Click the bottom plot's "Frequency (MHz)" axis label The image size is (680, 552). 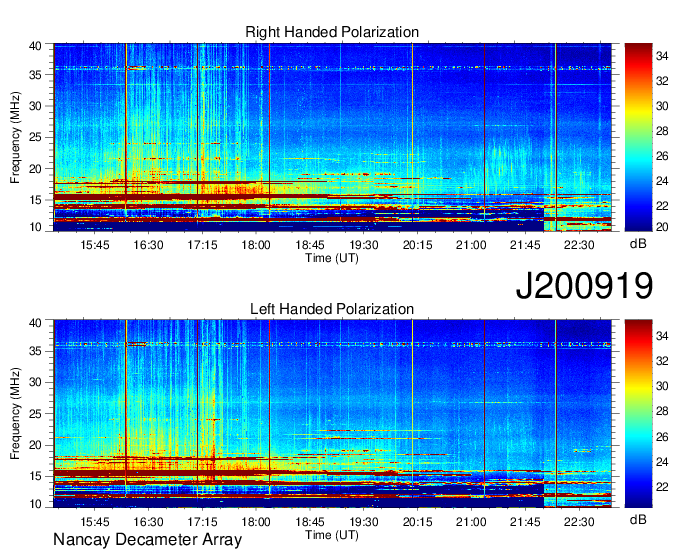15,414
